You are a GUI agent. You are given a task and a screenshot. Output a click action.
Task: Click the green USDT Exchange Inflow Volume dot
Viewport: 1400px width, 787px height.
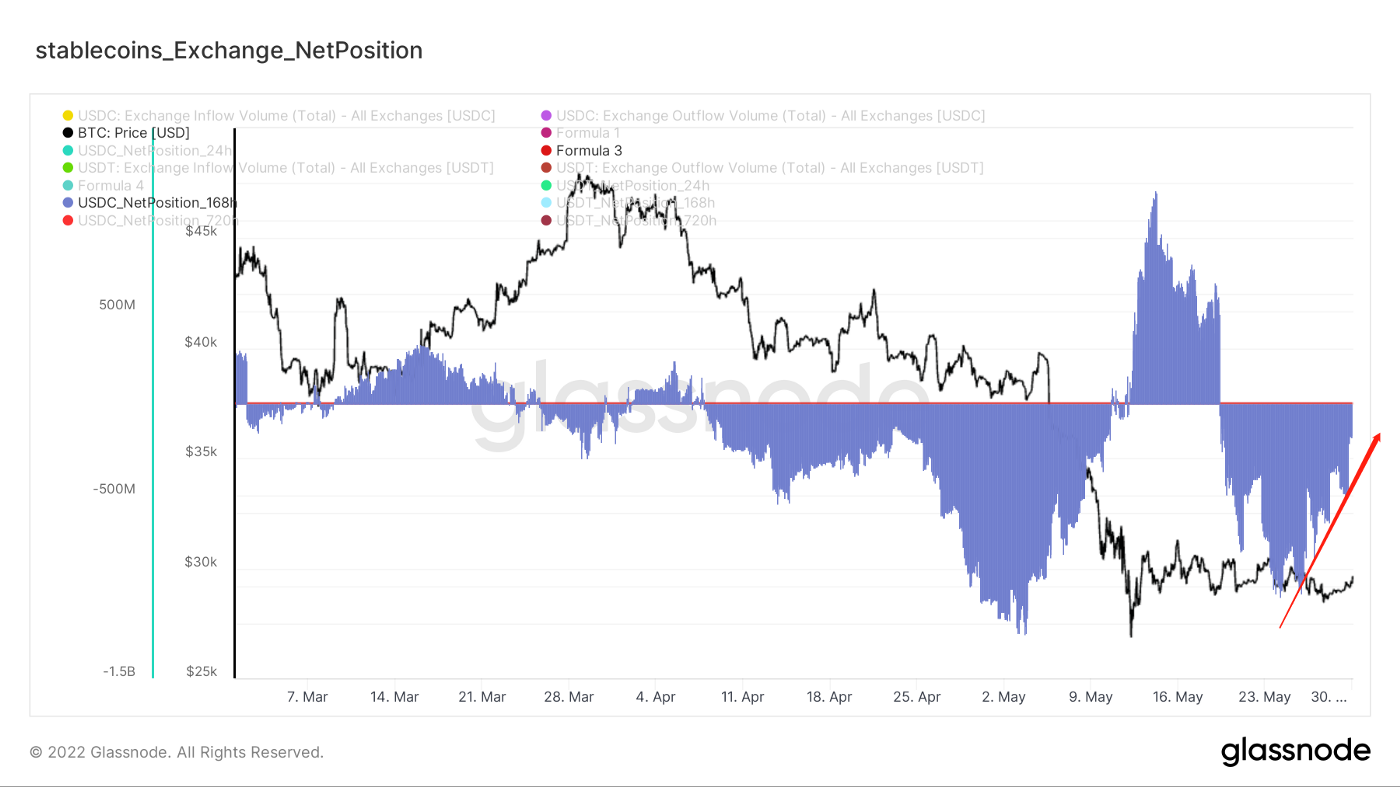(68, 168)
